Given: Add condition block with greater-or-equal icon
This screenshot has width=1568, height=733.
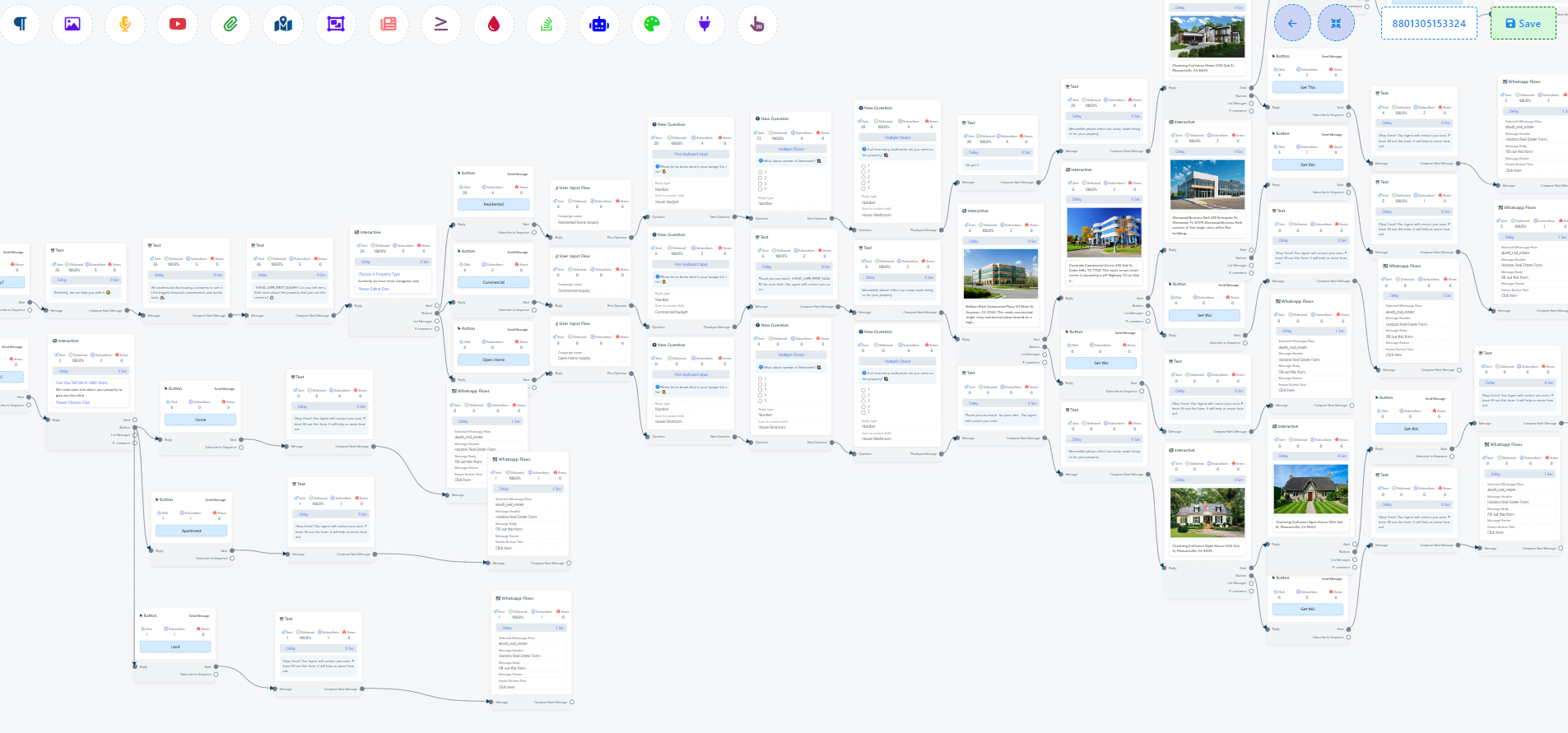Looking at the screenshot, I should [x=441, y=24].
